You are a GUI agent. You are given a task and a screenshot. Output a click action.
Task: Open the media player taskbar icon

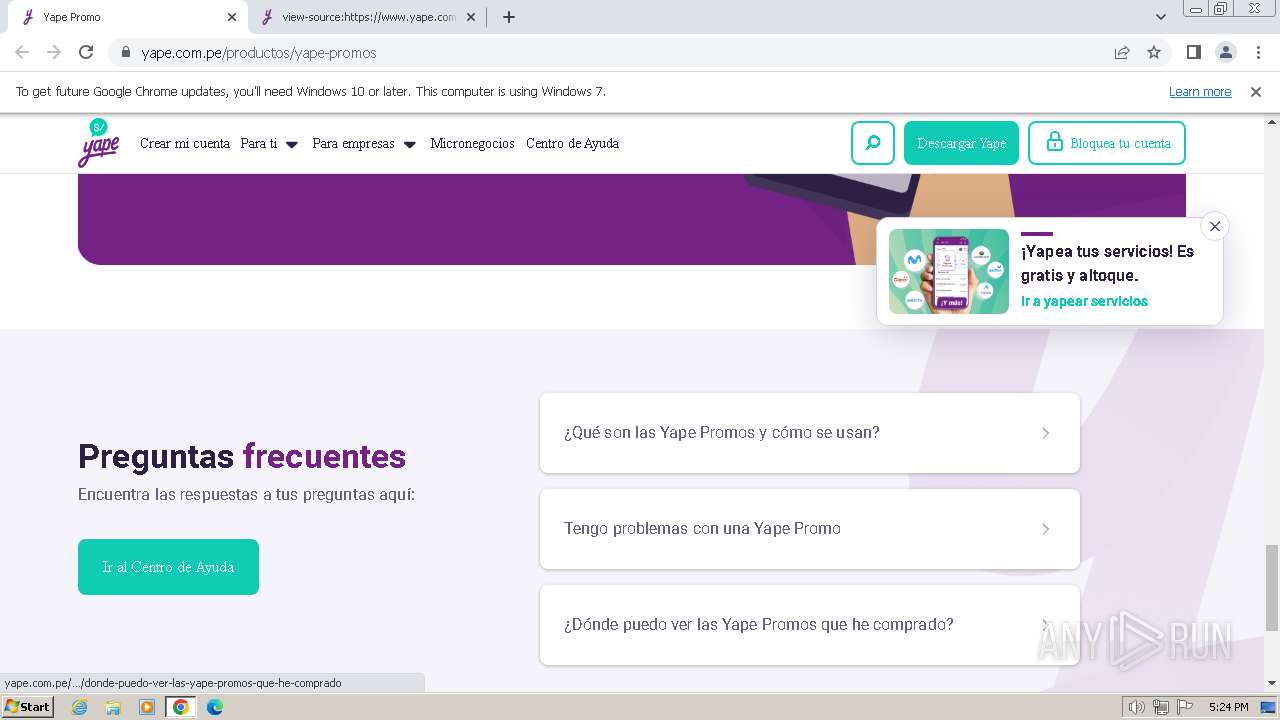coord(147,707)
